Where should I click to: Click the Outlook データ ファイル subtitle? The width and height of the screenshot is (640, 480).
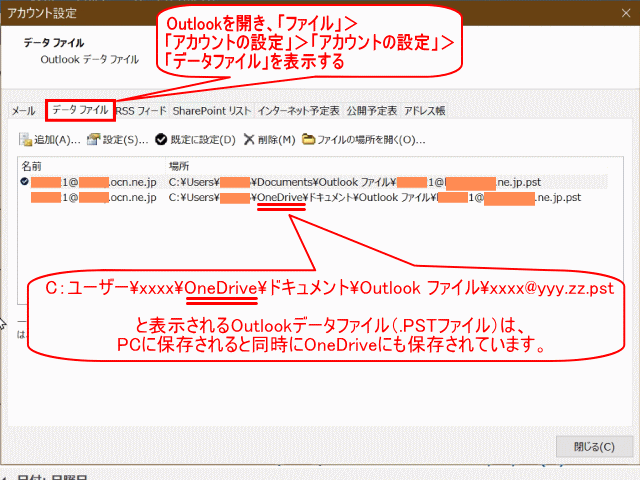[x=89, y=60]
